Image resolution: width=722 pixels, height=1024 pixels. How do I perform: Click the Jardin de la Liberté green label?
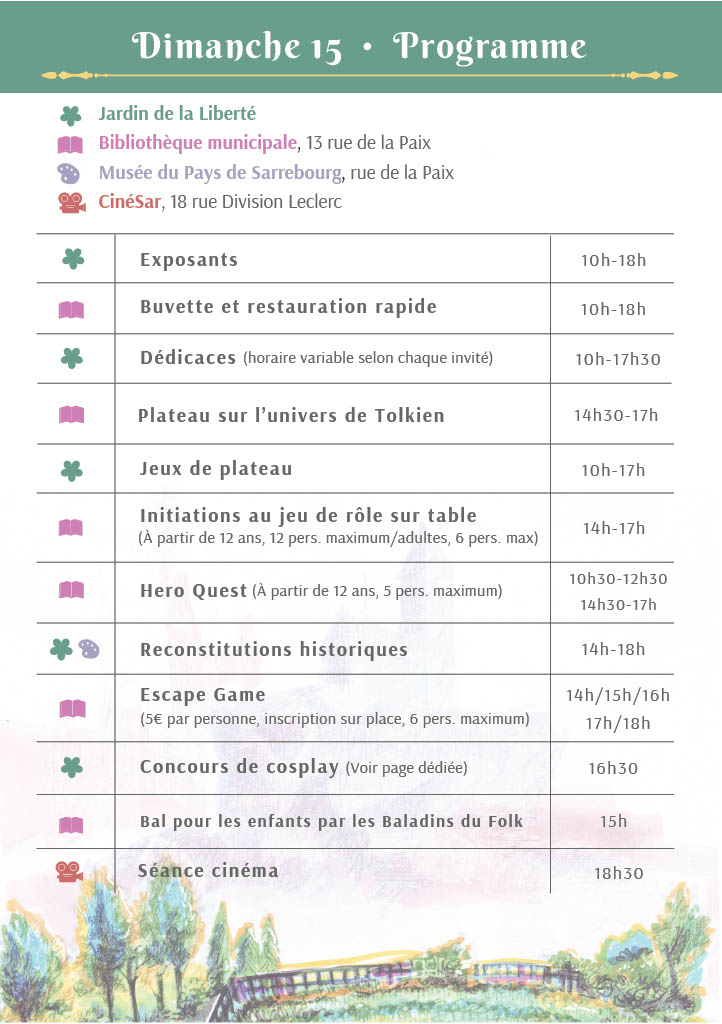177,114
